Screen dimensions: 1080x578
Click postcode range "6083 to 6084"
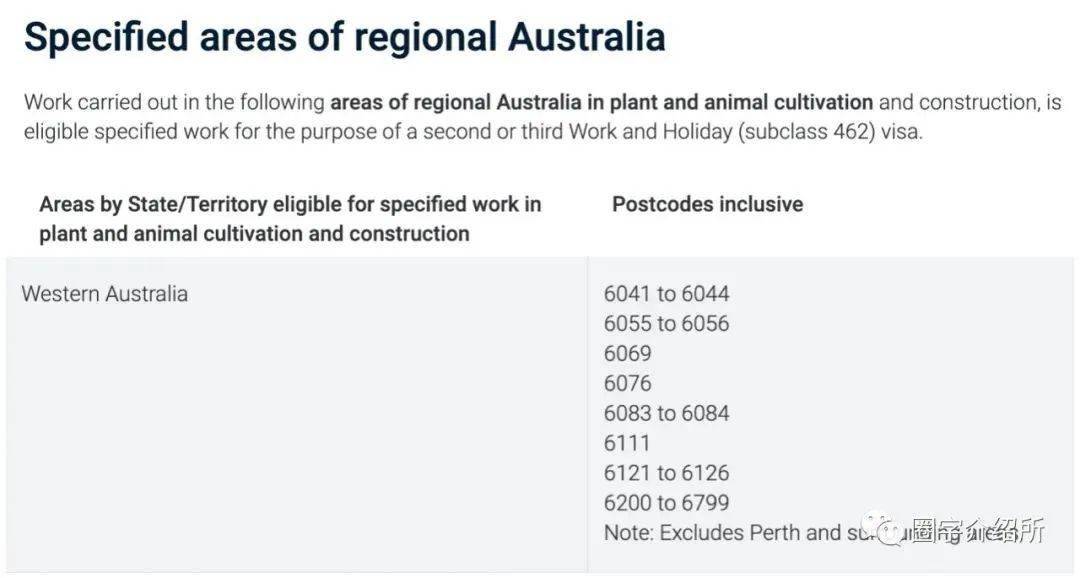point(666,413)
